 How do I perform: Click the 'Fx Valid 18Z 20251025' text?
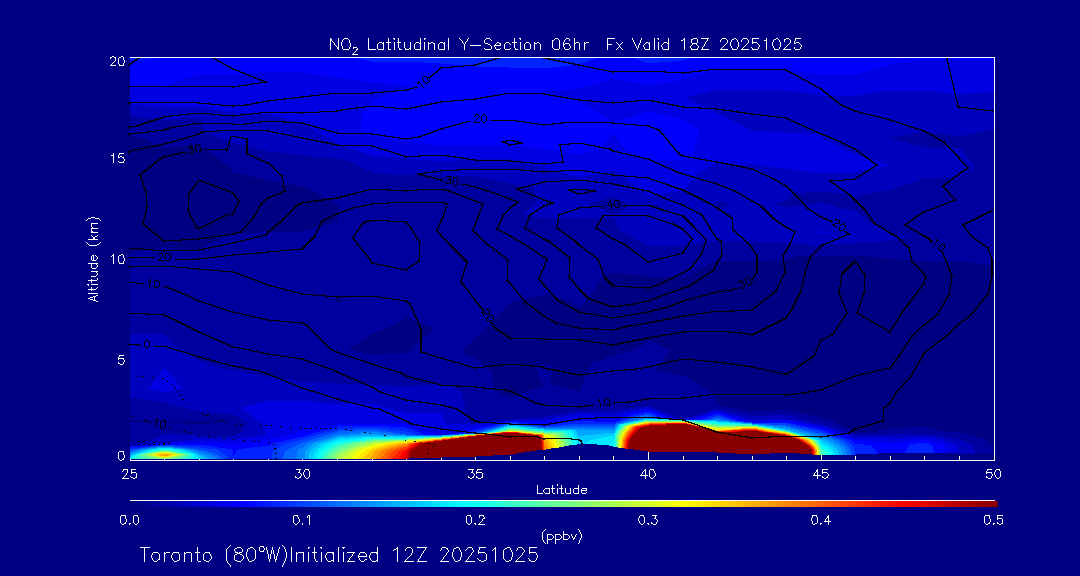click(x=704, y=44)
